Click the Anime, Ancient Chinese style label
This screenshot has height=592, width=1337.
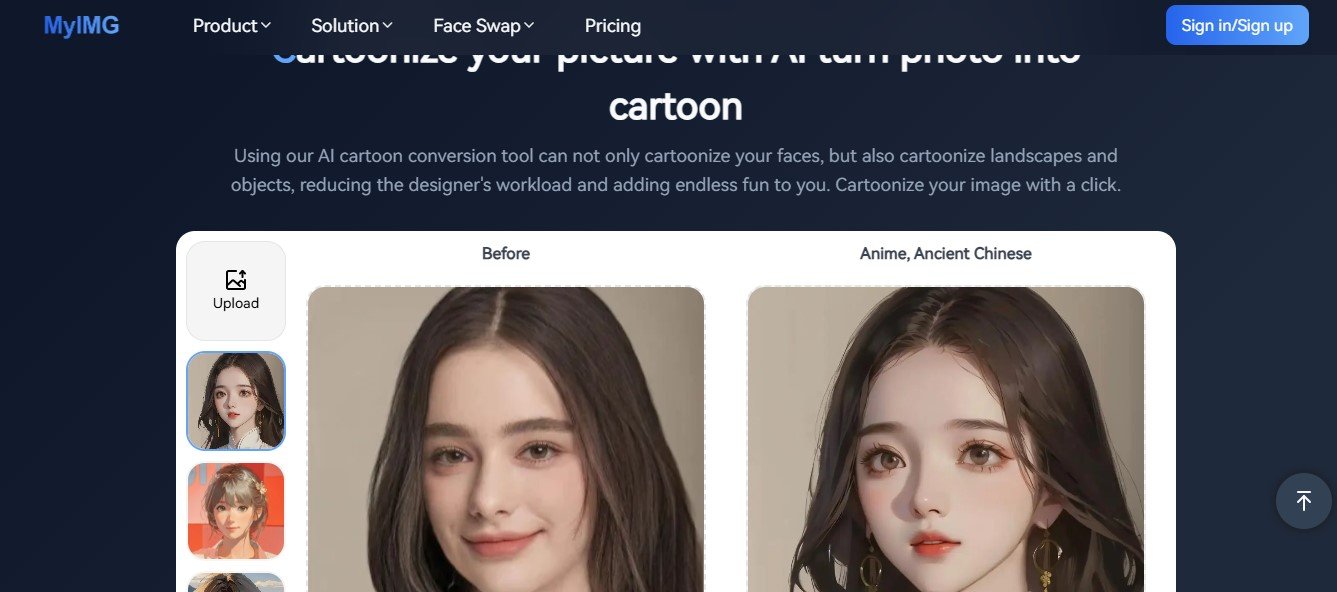pos(946,254)
